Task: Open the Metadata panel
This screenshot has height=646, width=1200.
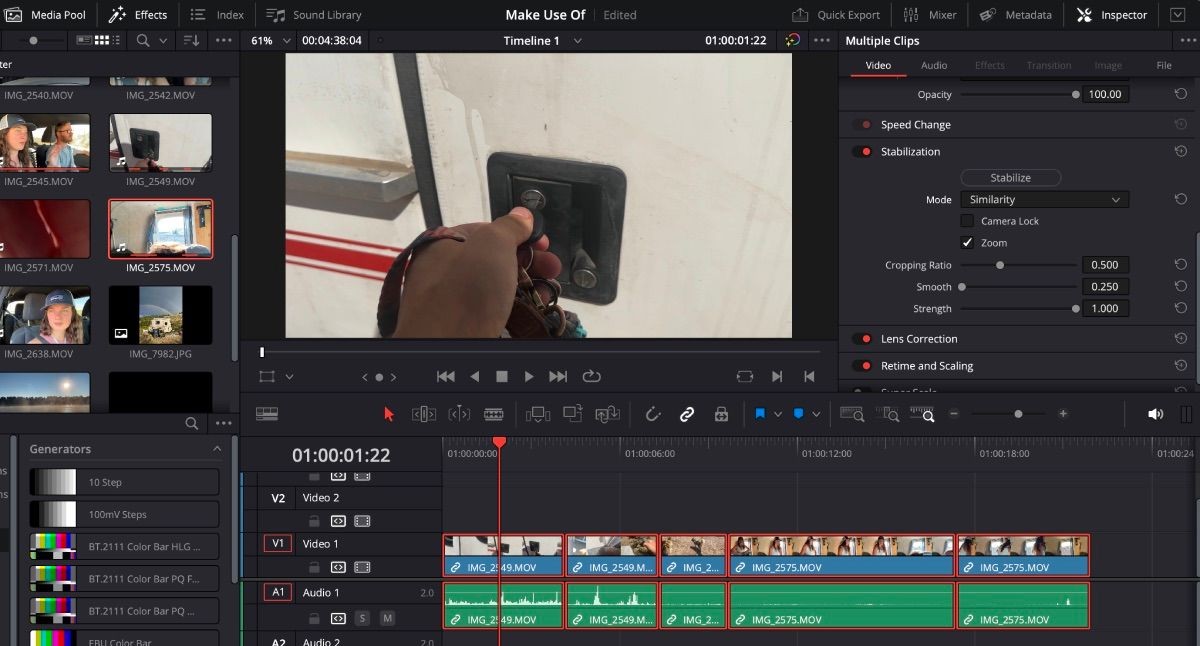Action: 1016,15
